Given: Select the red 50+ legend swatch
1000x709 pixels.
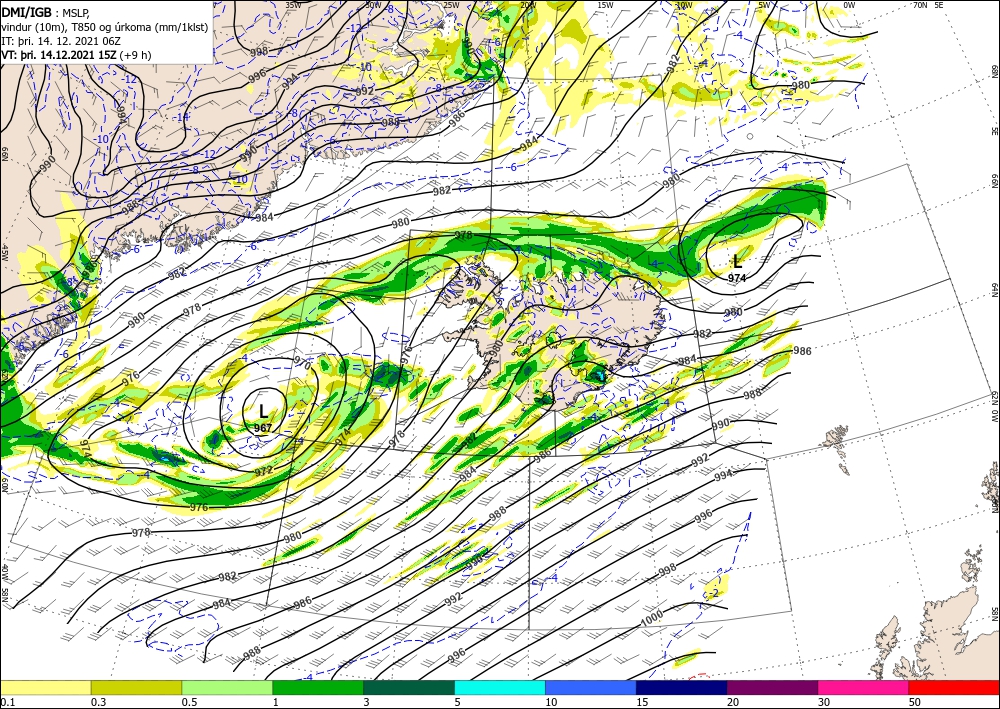Looking at the screenshot, I should click(x=954, y=687).
